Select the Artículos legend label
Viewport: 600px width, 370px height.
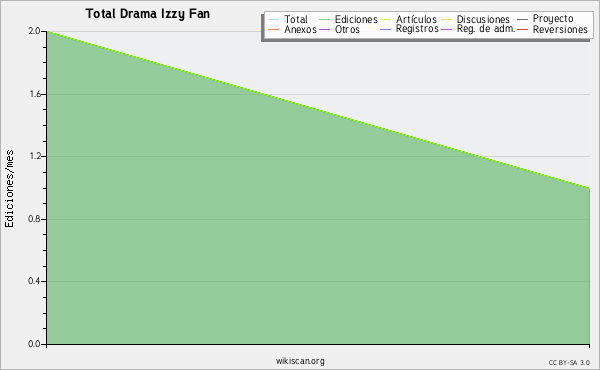416,19
